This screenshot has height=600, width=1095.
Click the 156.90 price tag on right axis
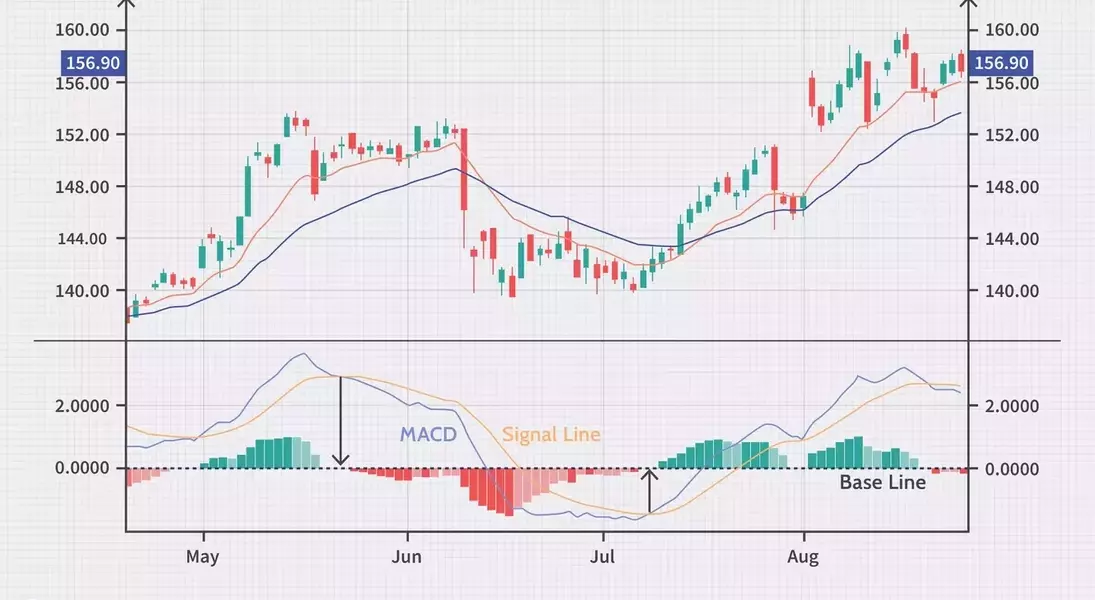[1001, 64]
